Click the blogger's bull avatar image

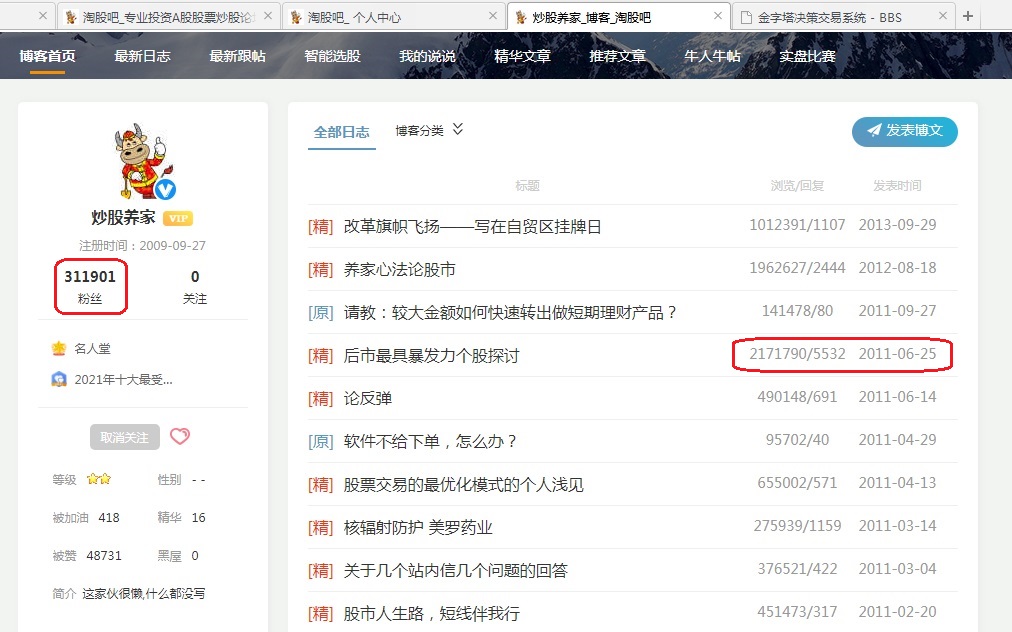click(142, 161)
